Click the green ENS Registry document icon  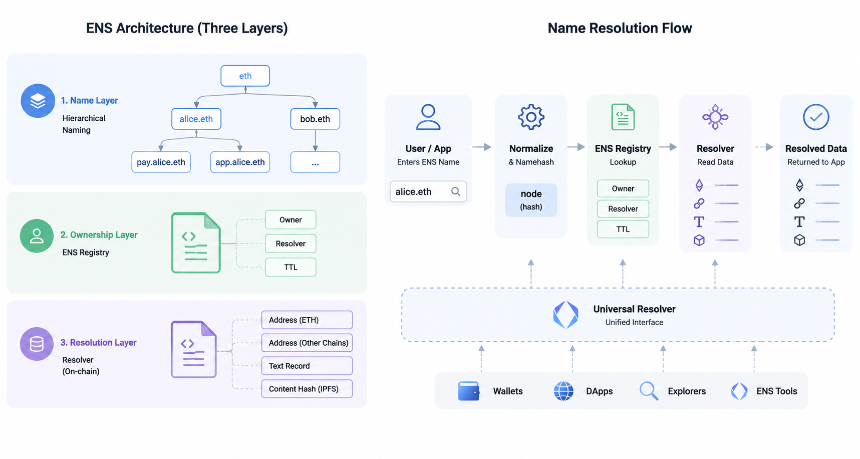coord(196,243)
